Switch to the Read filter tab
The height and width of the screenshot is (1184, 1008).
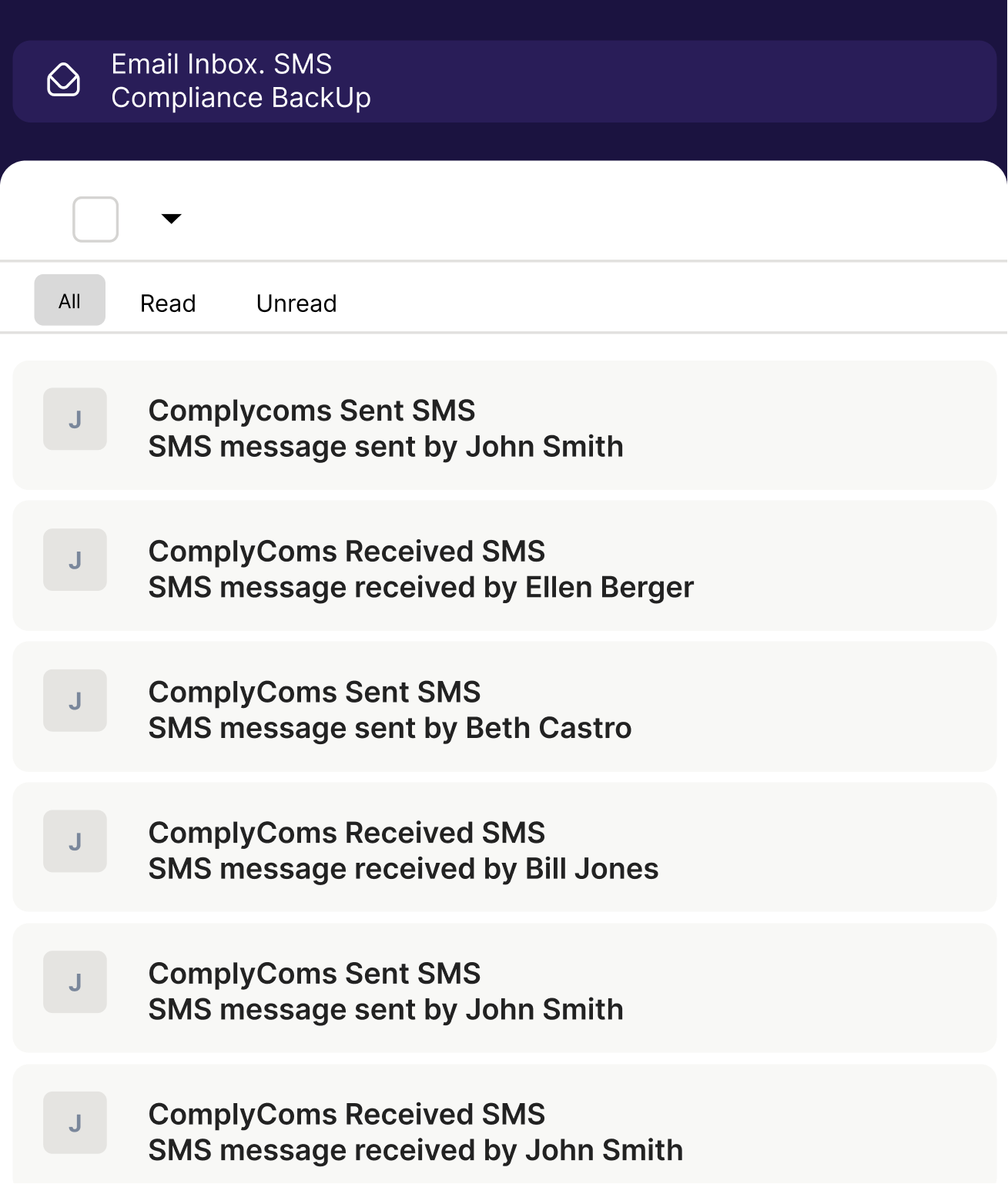tap(167, 303)
